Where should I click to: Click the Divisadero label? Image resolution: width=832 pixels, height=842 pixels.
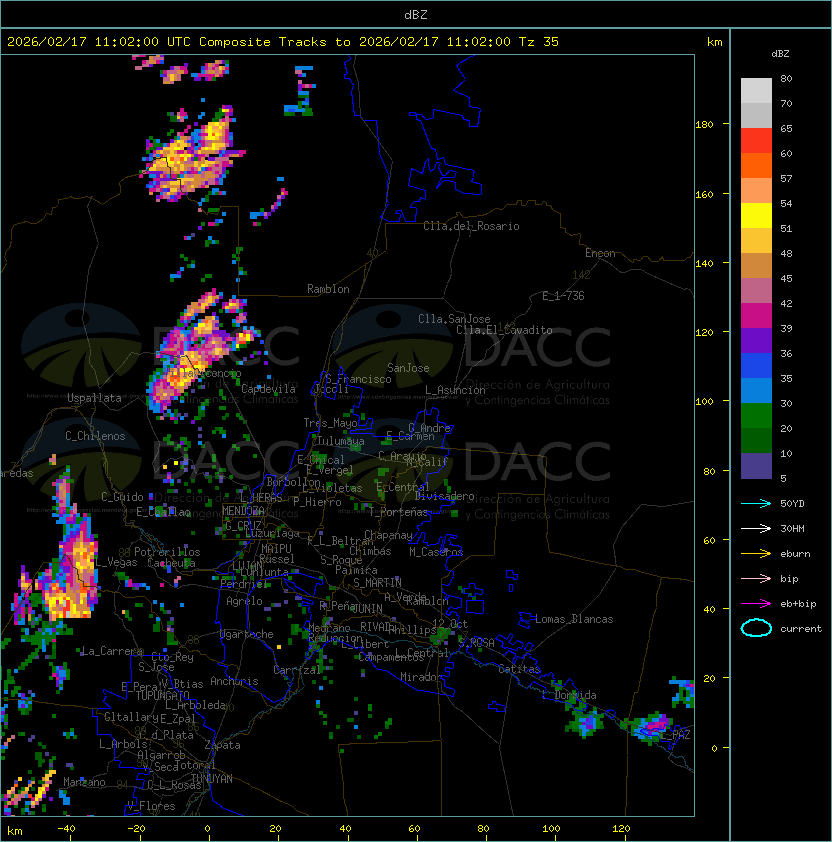[444, 496]
